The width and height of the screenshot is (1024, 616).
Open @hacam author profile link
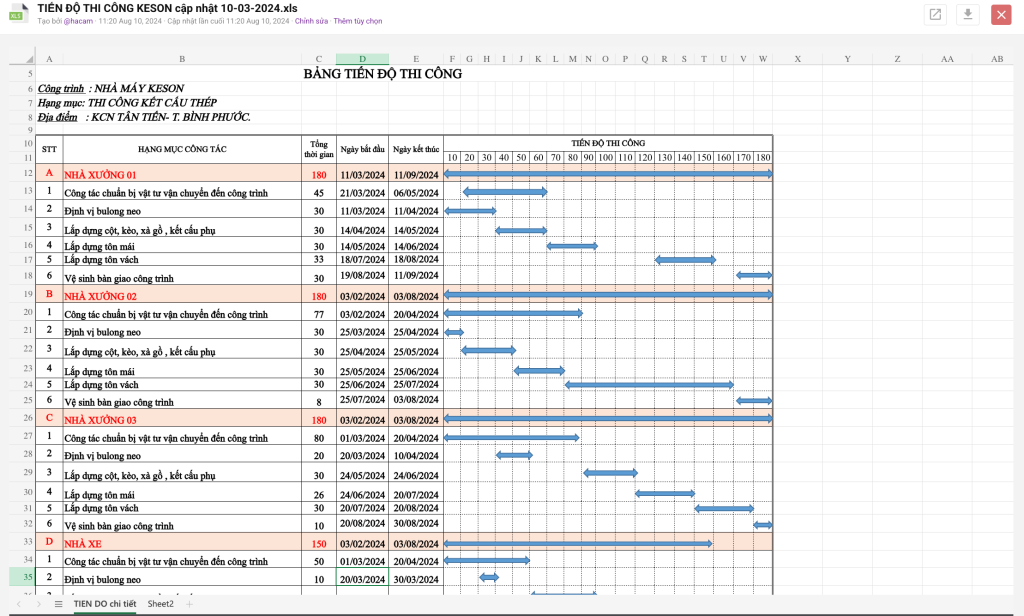coord(78,21)
